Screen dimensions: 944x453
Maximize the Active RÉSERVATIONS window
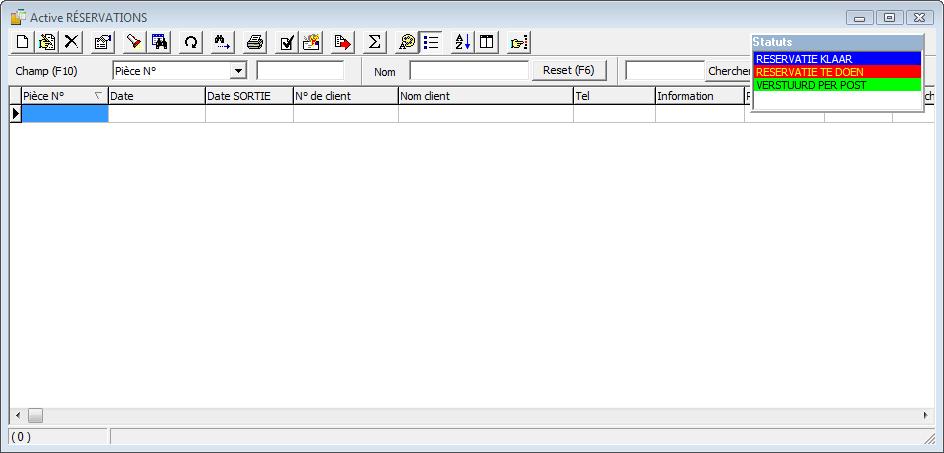[x=889, y=18]
